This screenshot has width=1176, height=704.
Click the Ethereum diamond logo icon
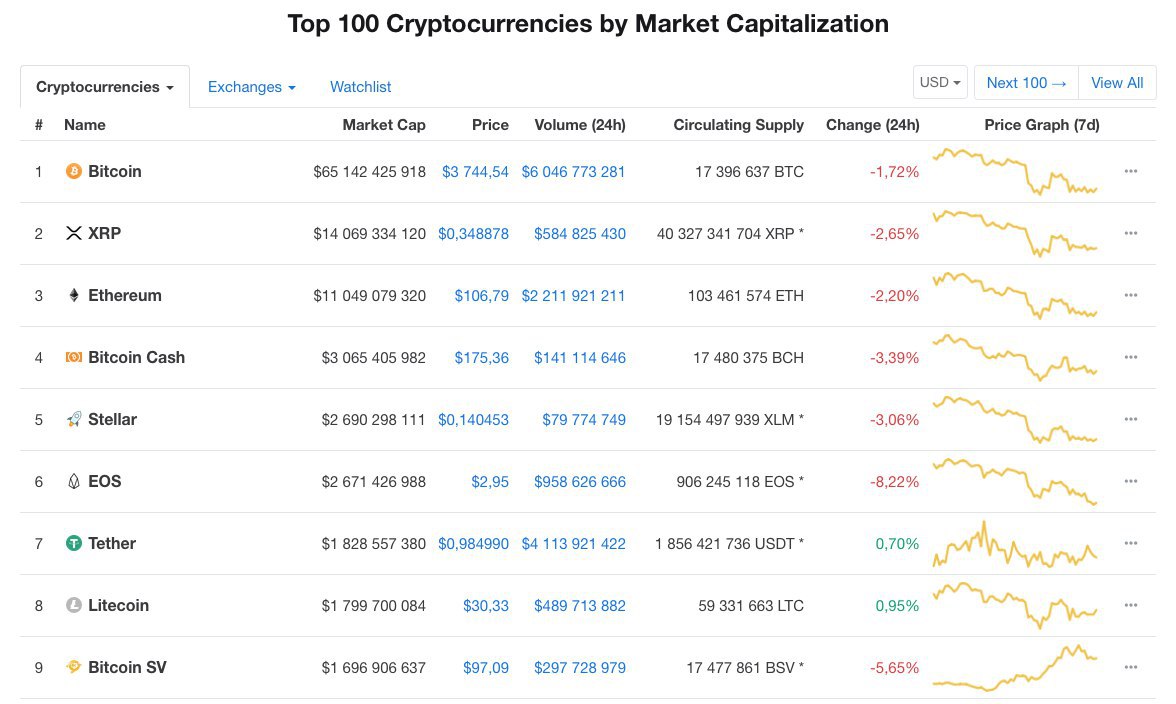tap(73, 296)
